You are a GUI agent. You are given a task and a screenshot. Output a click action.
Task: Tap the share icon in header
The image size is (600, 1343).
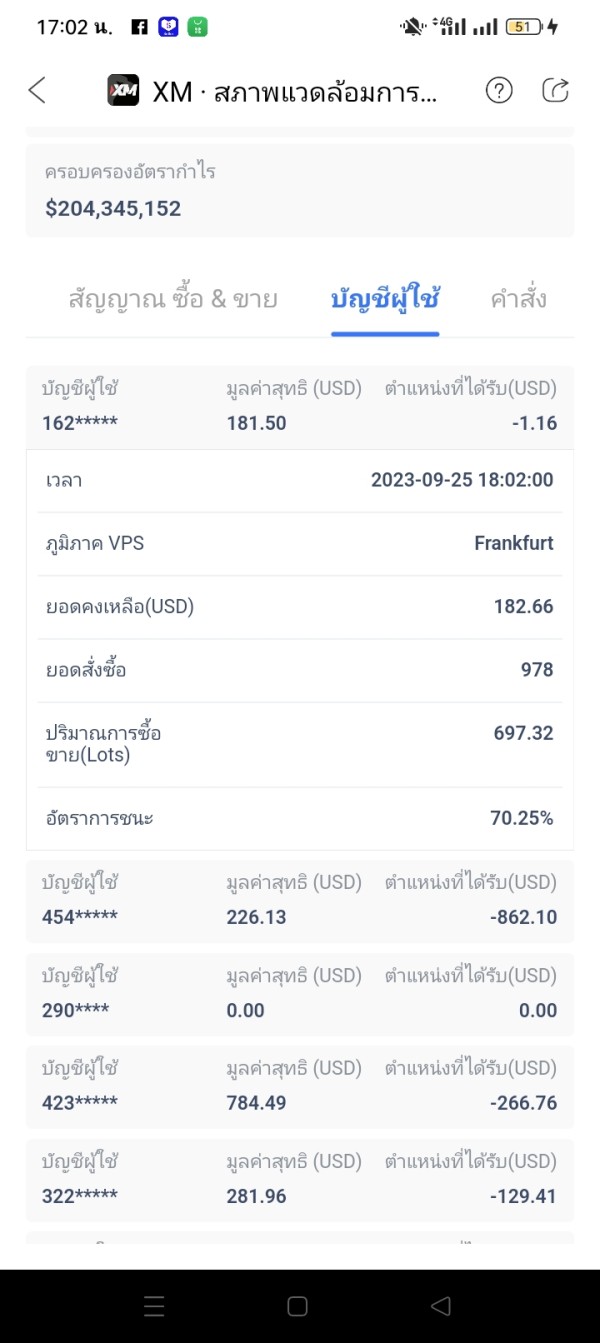[x=555, y=91]
